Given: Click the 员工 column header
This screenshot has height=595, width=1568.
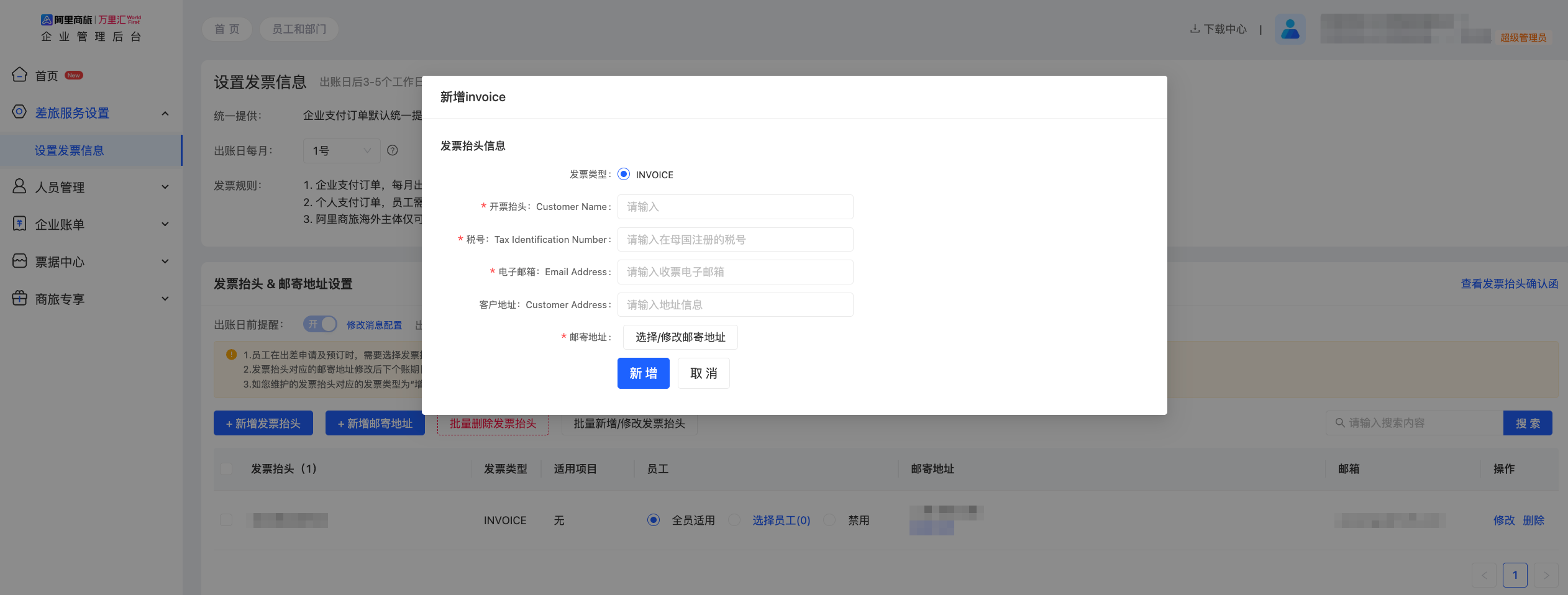Looking at the screenshot, I should point(658,469).
